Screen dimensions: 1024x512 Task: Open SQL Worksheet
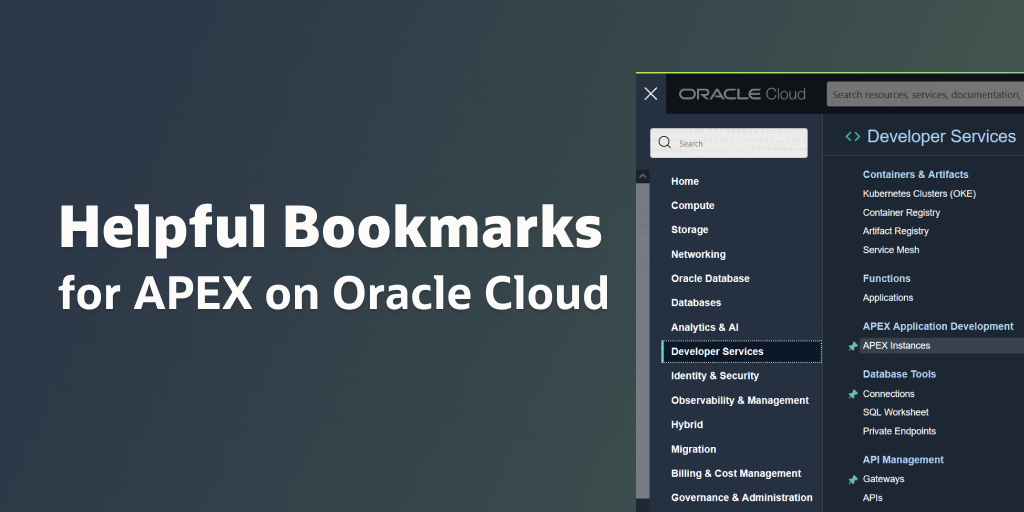point(895,412)
